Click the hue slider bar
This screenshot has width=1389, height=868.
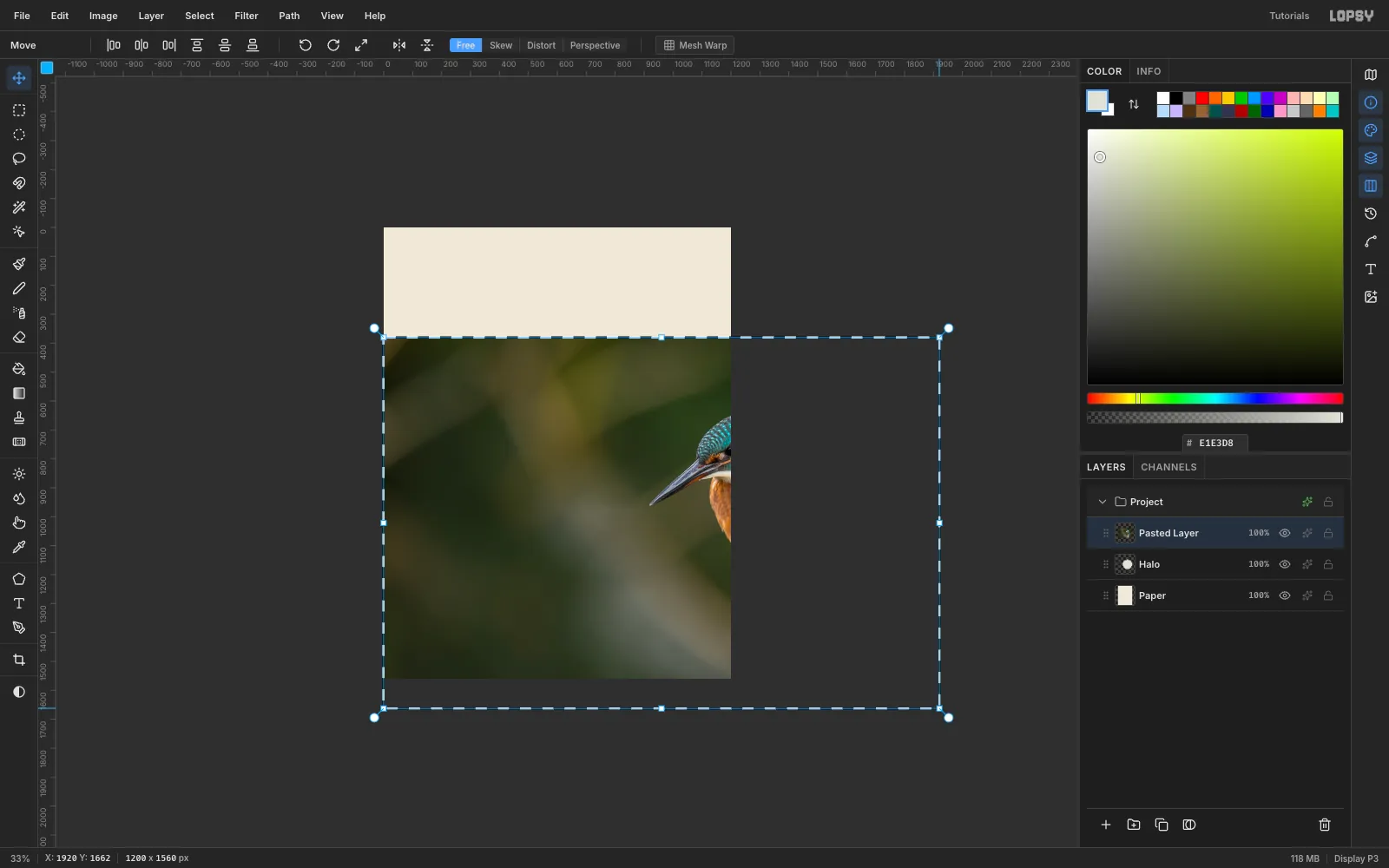1215,398
